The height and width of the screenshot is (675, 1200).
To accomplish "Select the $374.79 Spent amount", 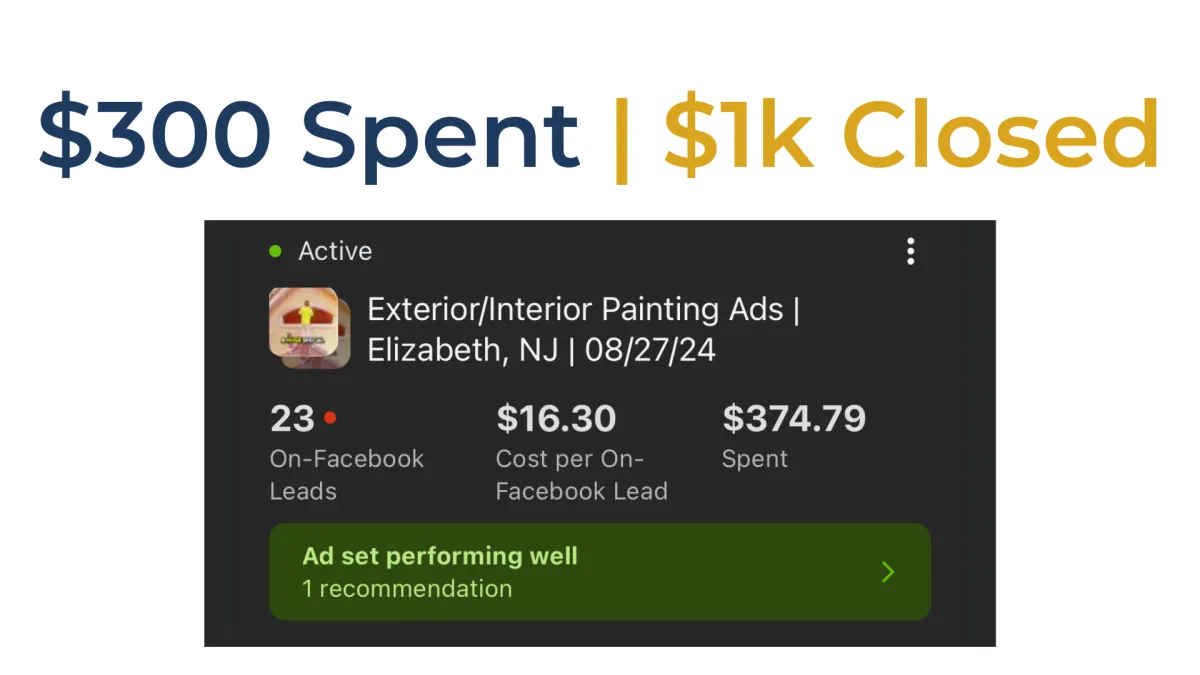I will (794, 418).
